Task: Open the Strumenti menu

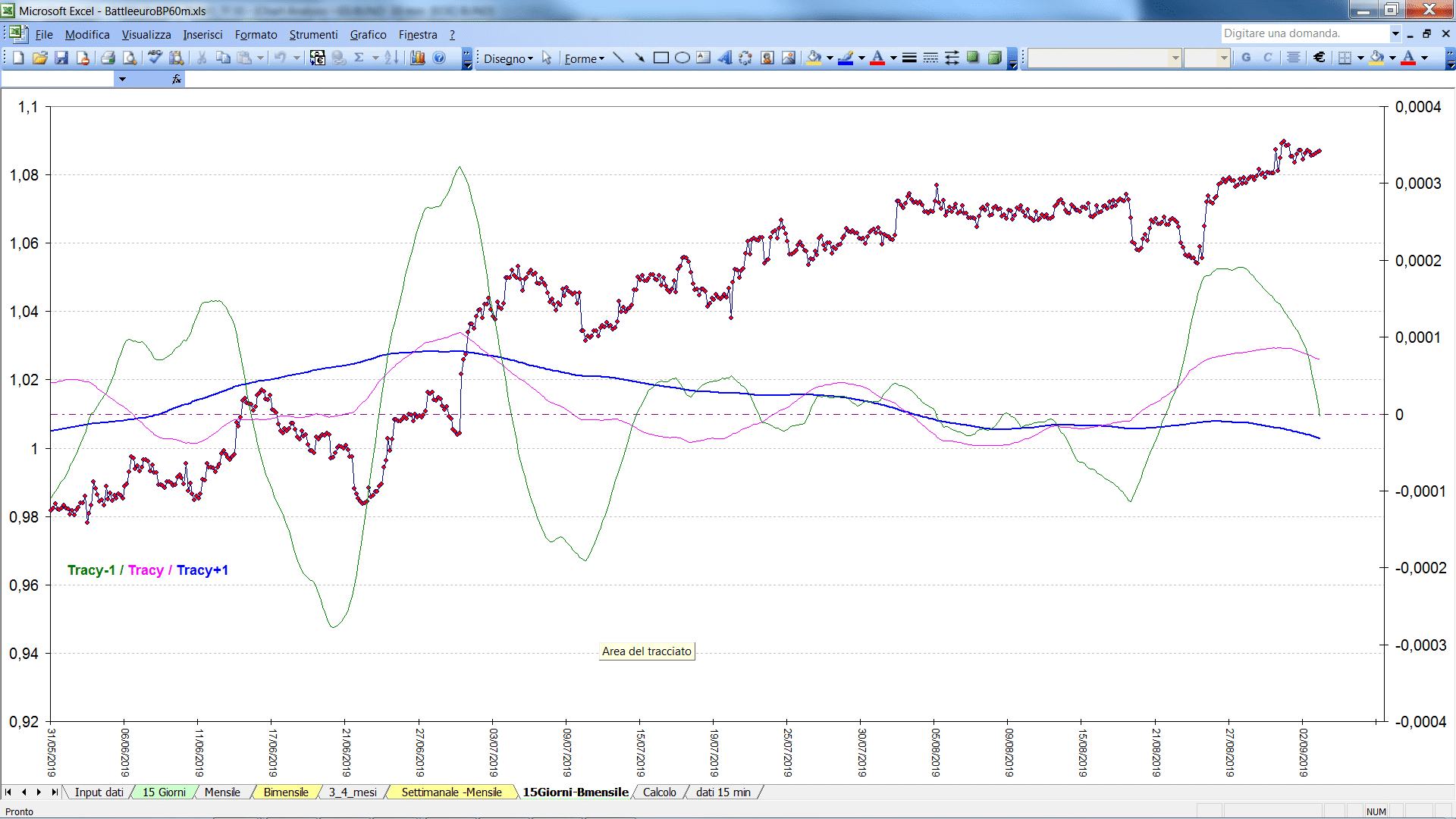Action: click(x=313, y=34)
